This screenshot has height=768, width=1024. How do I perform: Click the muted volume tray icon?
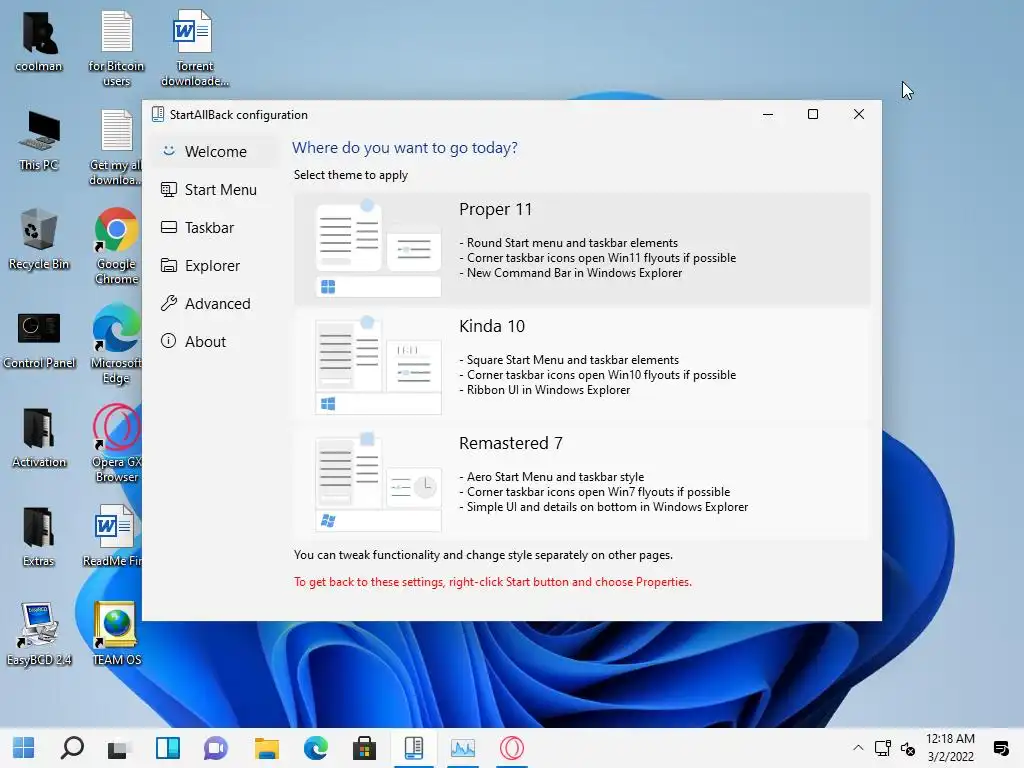[x=908, y=748]
